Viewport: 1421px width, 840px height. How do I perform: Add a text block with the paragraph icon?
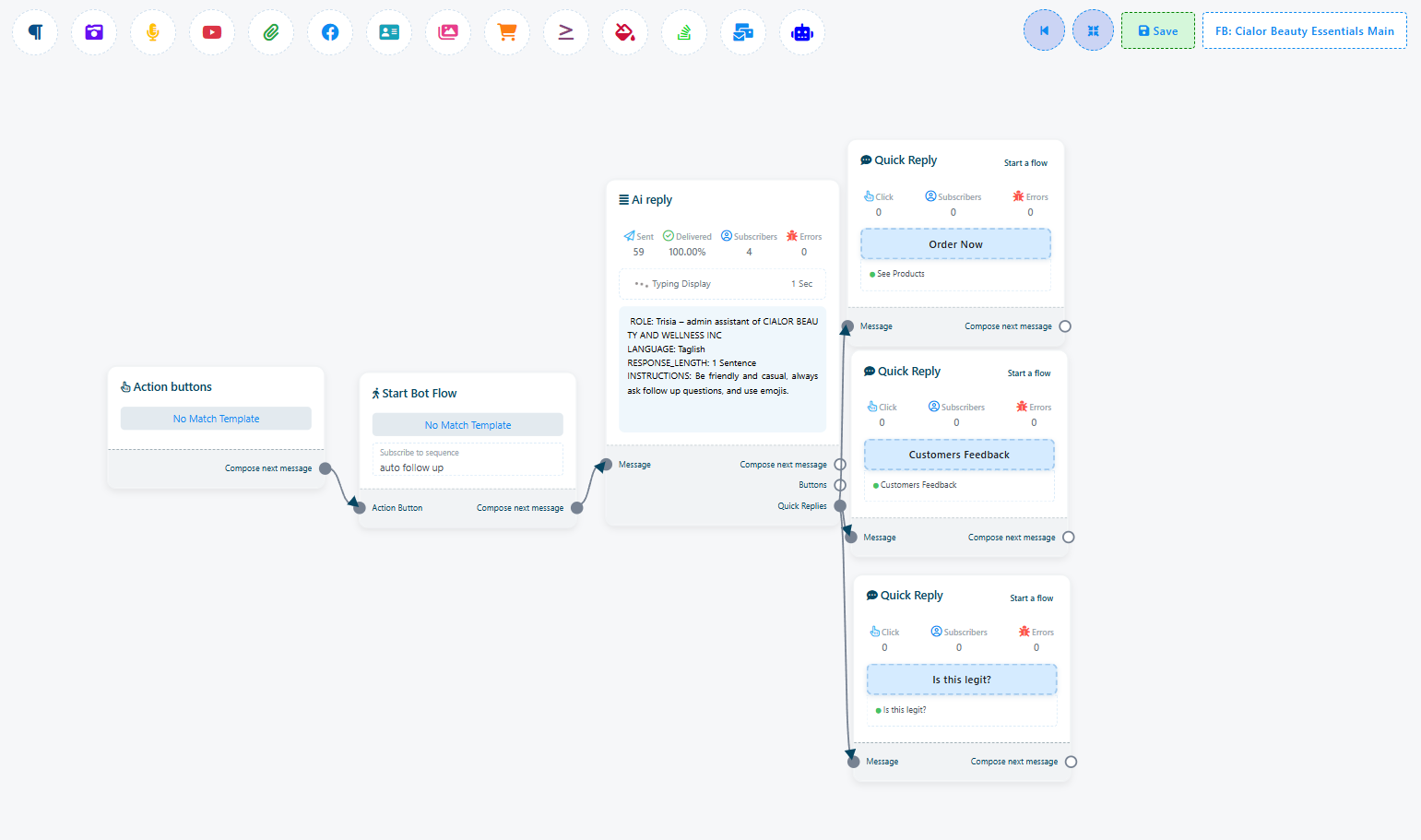click(x=35, y=32)
